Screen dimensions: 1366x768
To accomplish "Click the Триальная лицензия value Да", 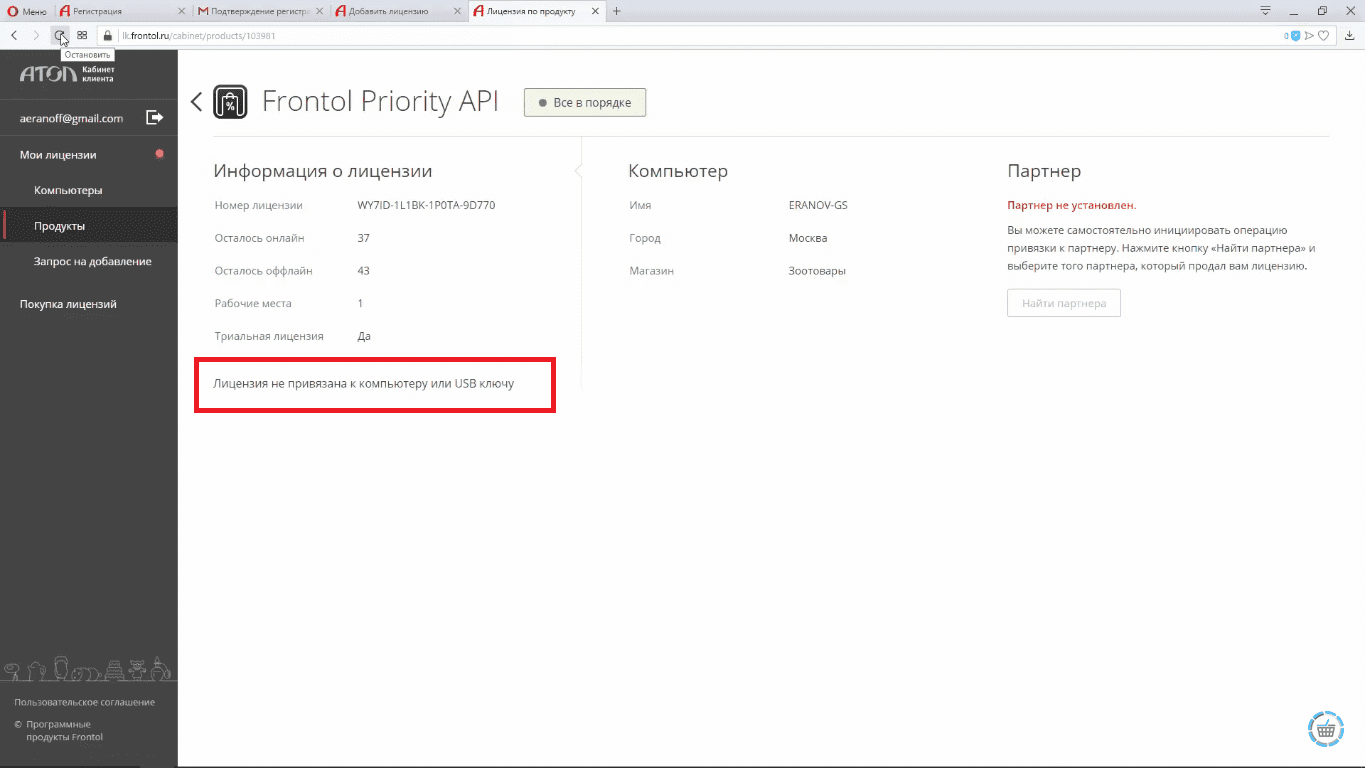I will pyautogui.click(x=364, y=336).
